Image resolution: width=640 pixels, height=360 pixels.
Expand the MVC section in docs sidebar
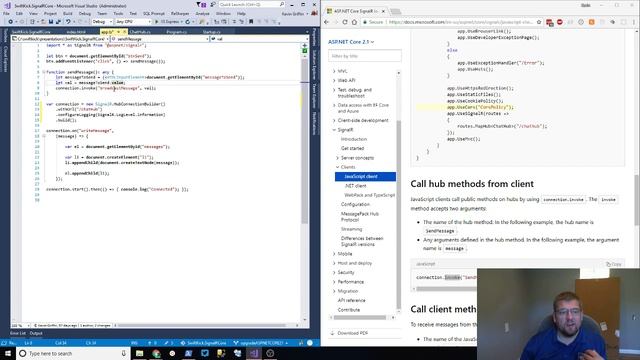click(x=334, y=71)
